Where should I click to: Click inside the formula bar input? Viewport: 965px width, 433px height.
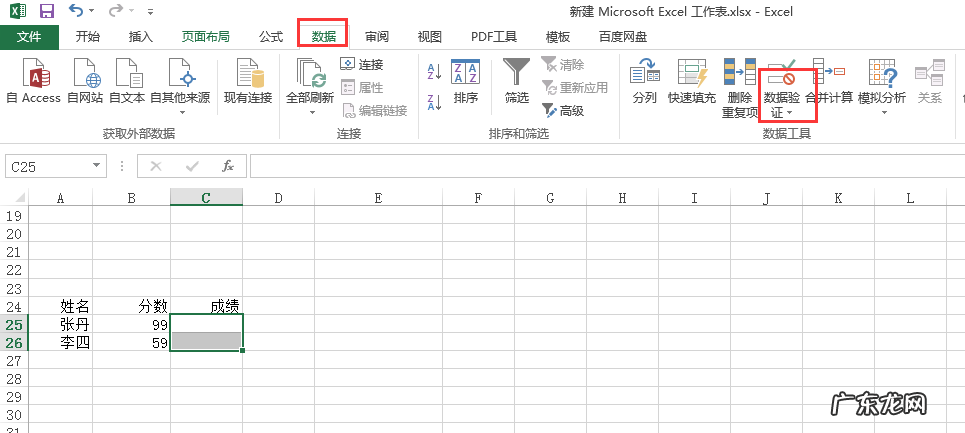pyautogui.click(x=600, y=166)
